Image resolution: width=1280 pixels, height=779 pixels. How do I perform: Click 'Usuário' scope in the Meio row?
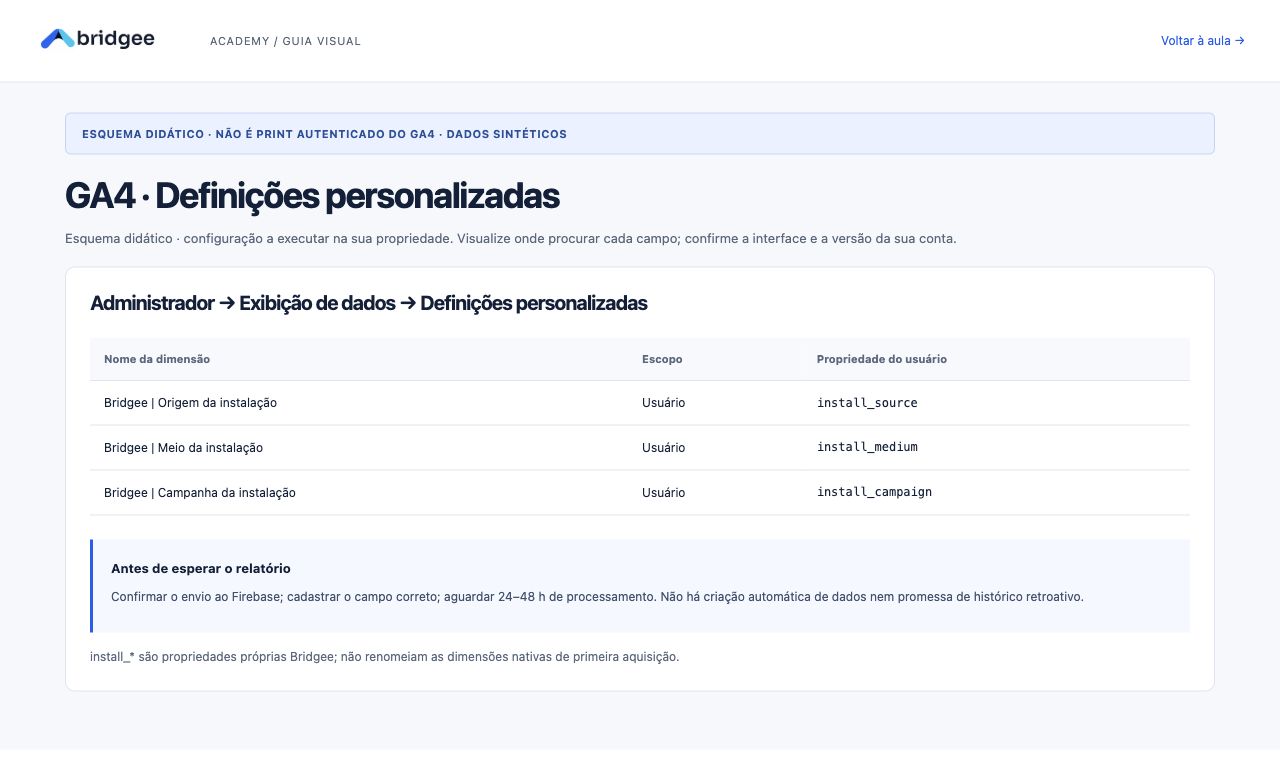click(x=663, y=448)
